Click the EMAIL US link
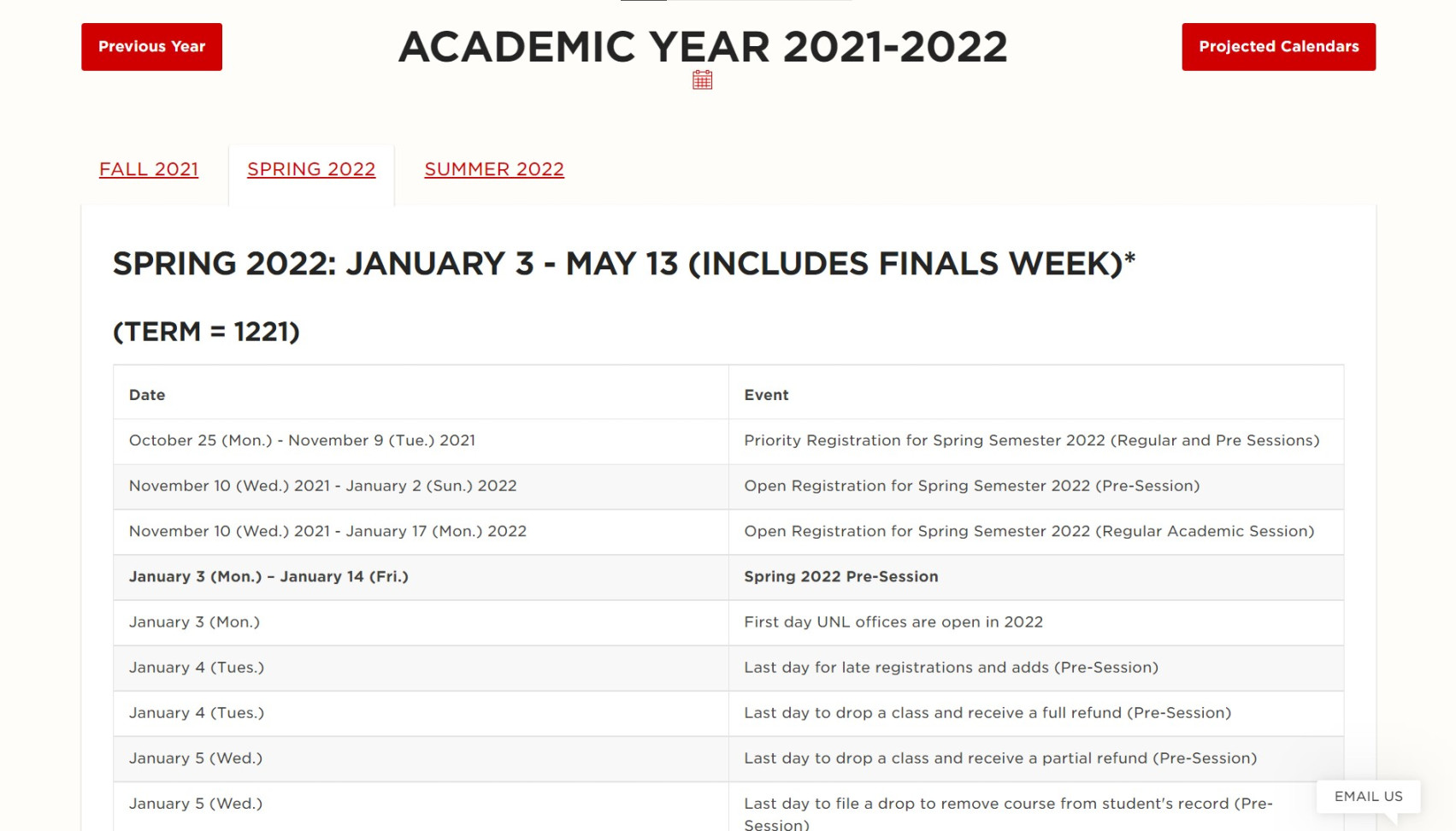The width and height of the screenshot is (1456, 831). pyautogui.click(x=1368, y=796)
